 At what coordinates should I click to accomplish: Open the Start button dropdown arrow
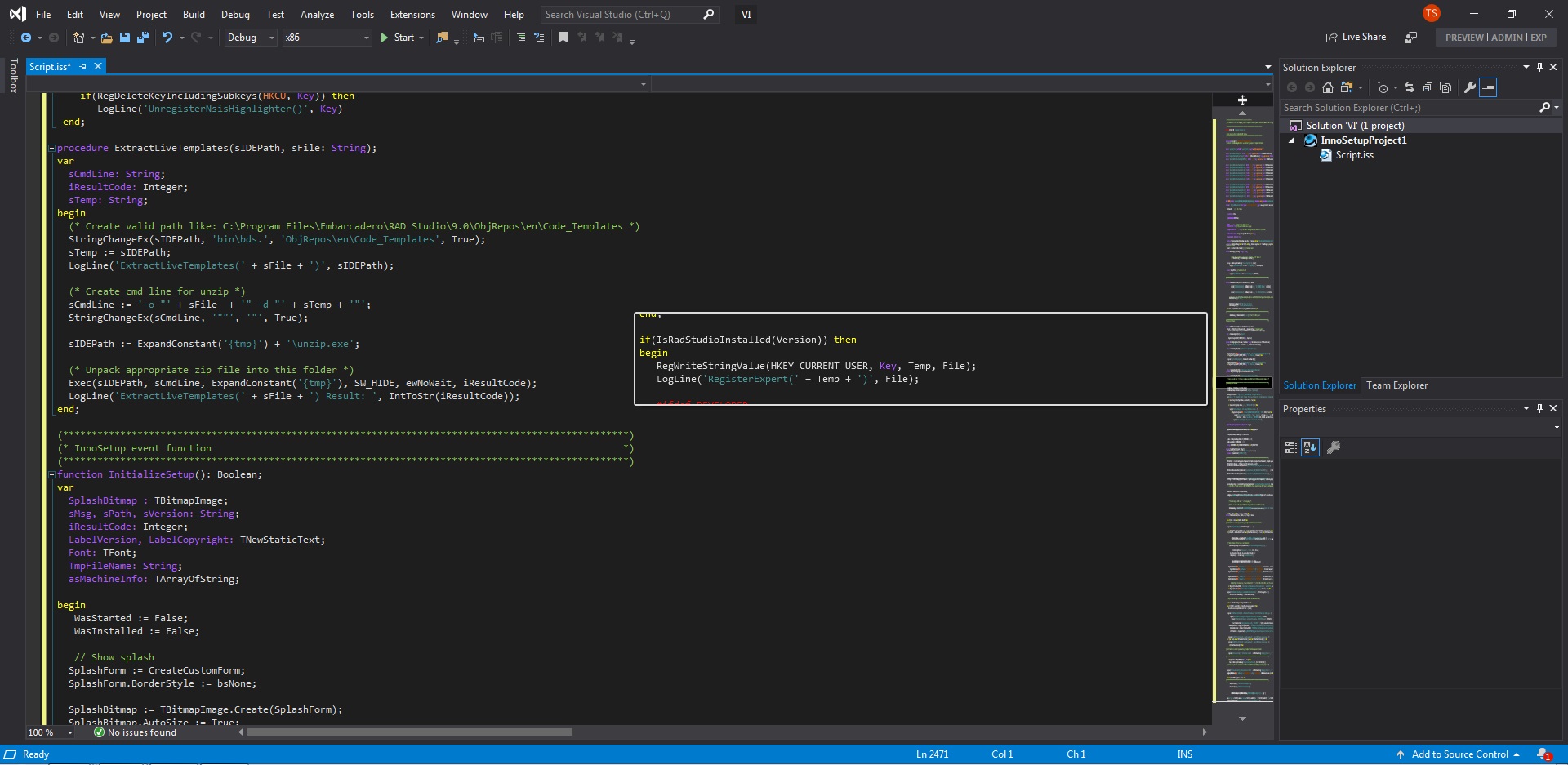[x=421, y=38]
